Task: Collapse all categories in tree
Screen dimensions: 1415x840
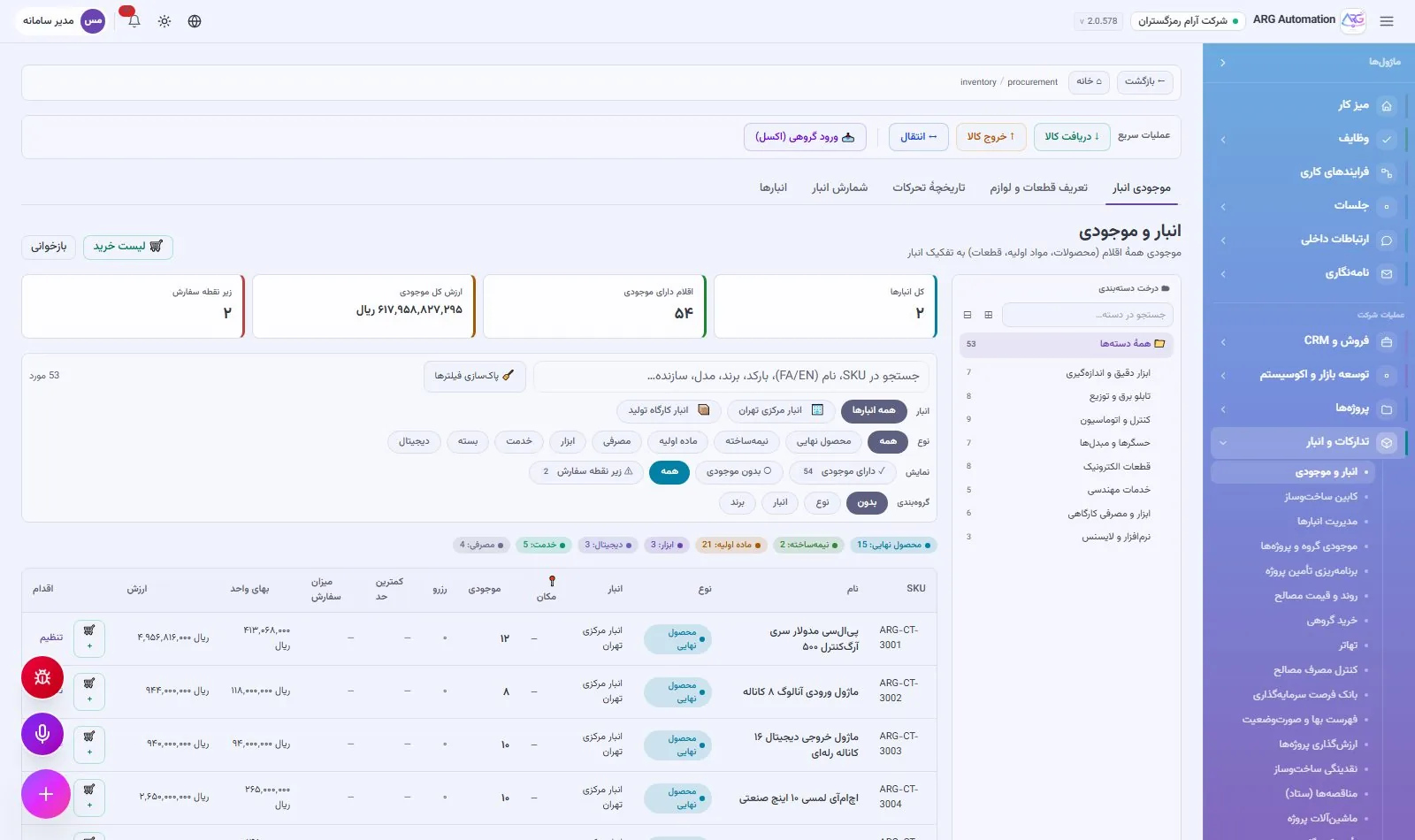Action: coord(967,315)
